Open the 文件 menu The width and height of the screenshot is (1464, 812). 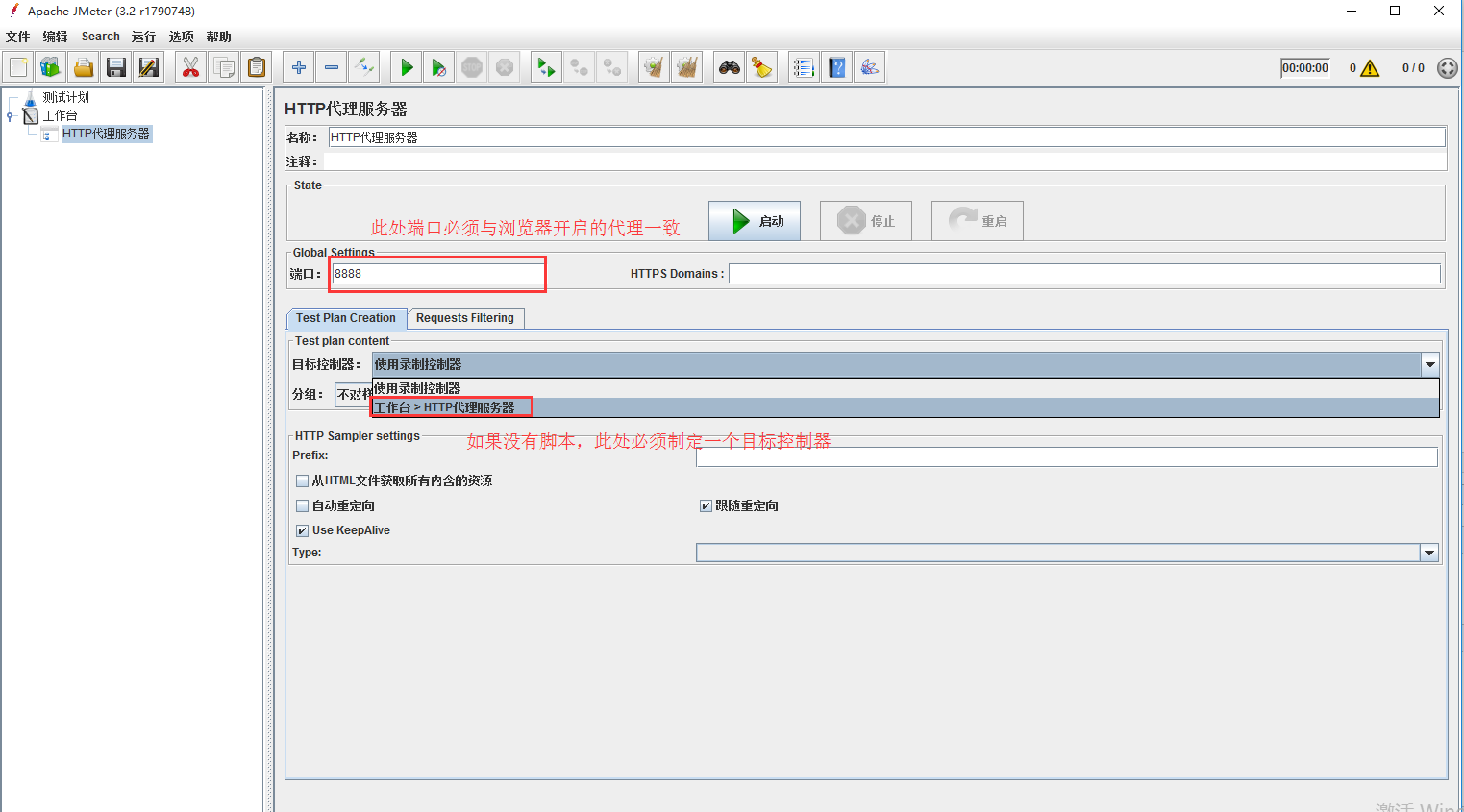[17, 37]
